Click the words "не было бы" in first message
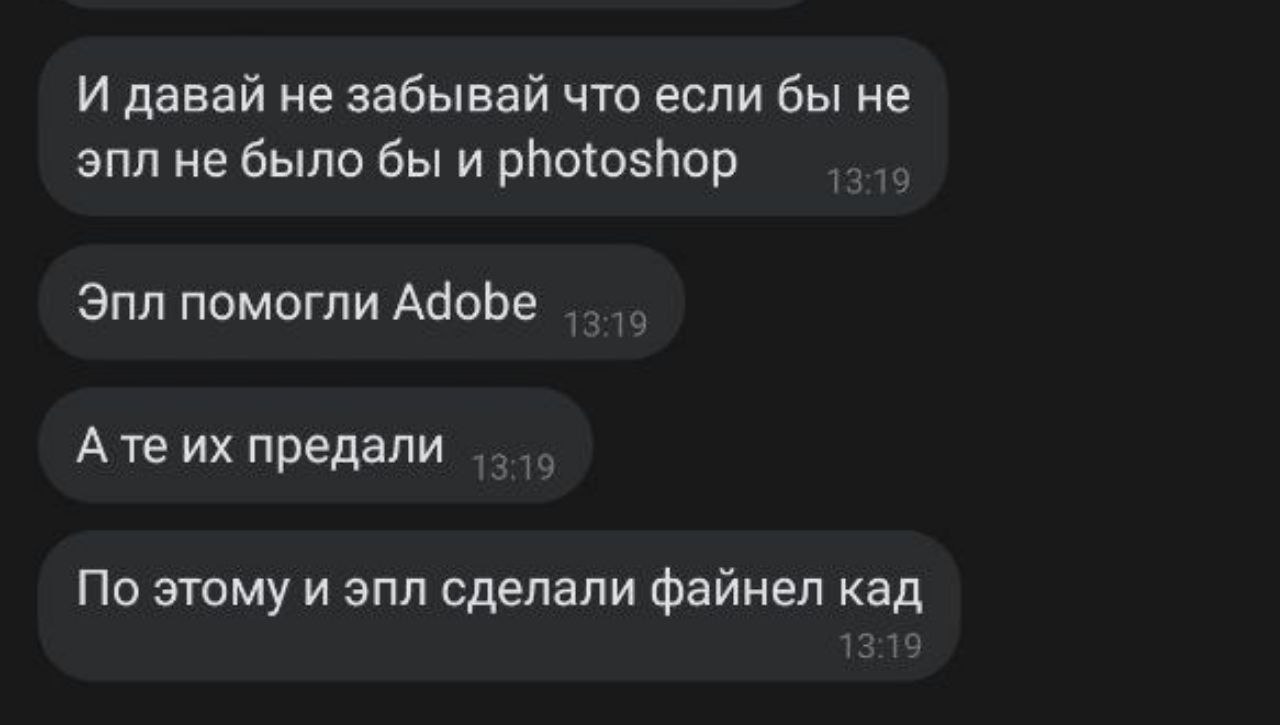Viewport: 1280px width, 725px height. (x=306, y=160)
